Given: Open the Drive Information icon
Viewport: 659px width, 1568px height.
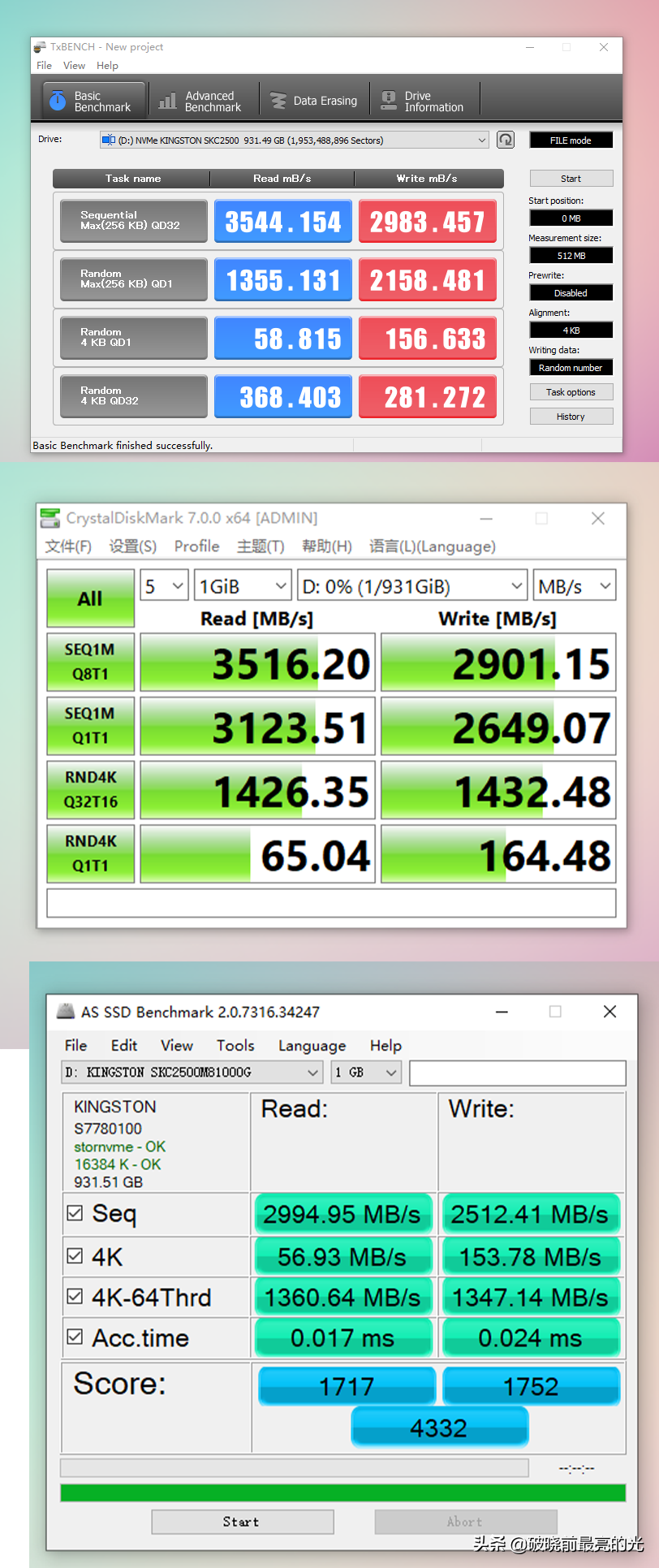Looking at the screenshot, I should click(x=389, y=101).
